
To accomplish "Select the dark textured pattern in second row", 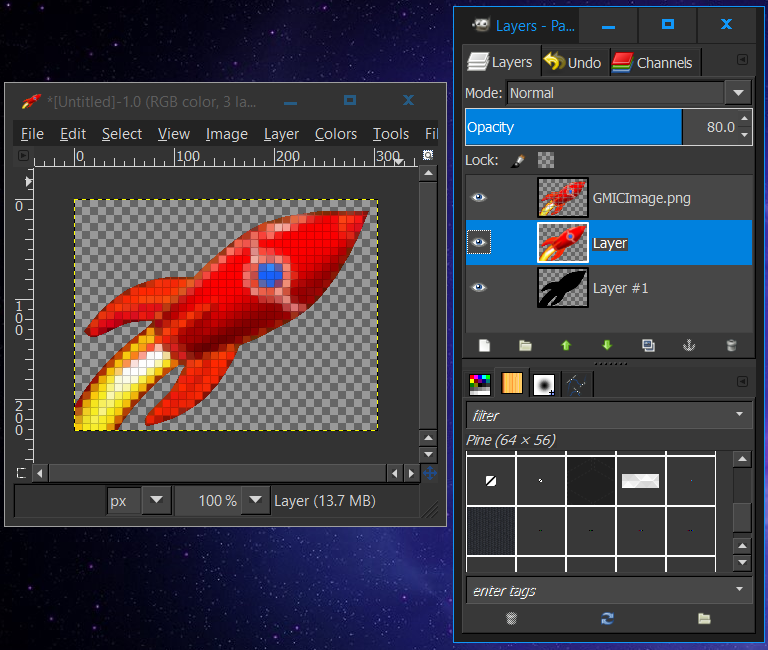I will pyautogui.click(x=491, y=531).
